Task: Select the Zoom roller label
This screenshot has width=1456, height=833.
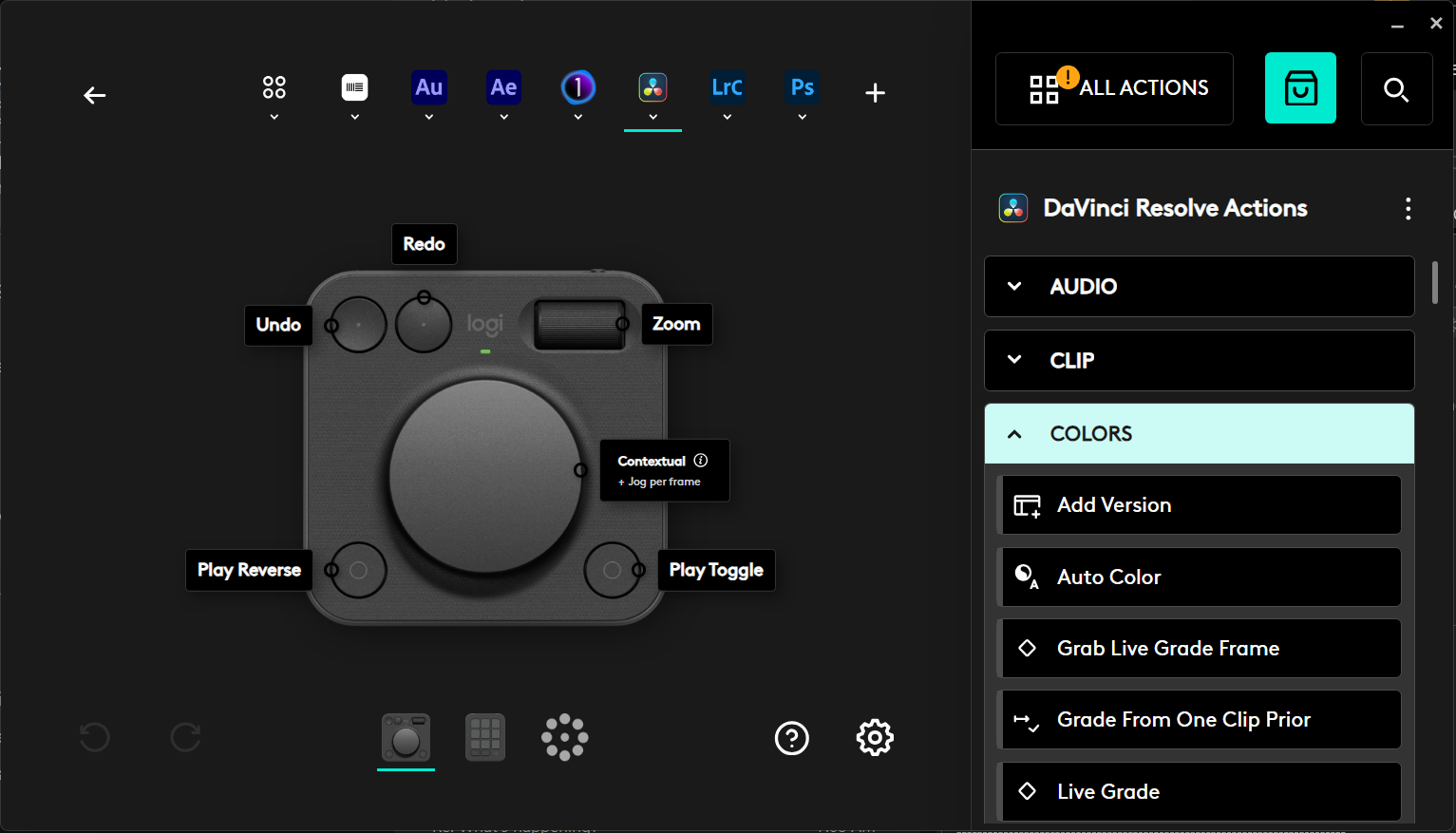Action: (x=677, y=324)
